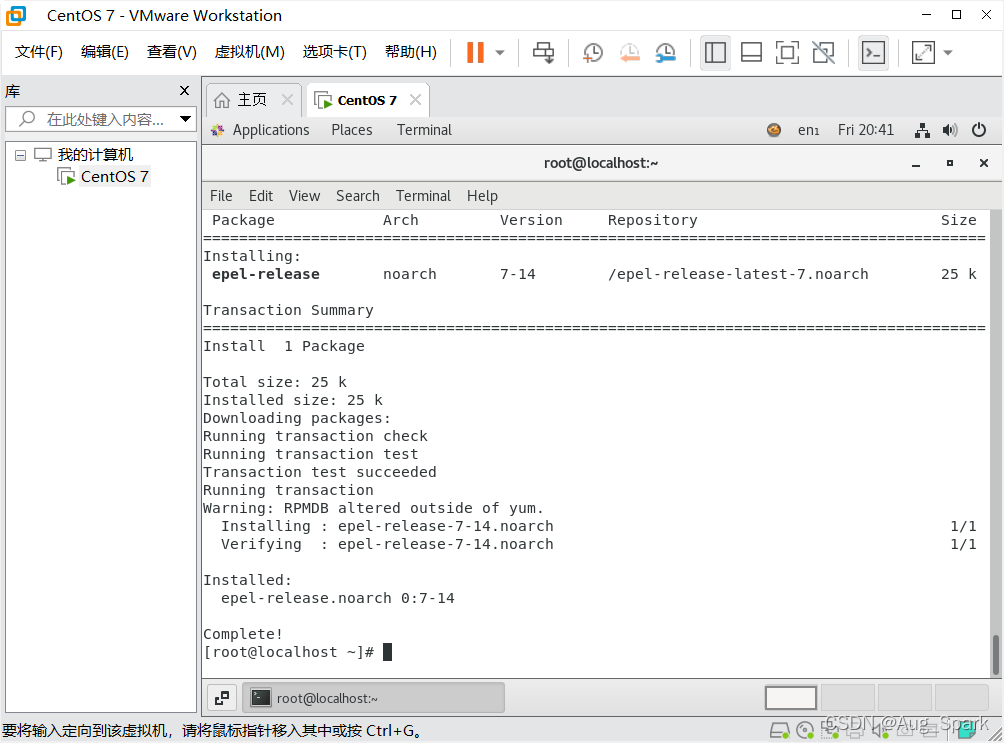Open the library search filter dropdown arrow
The width and height of the screenshot is (1004, 743).
coord(185,119)
